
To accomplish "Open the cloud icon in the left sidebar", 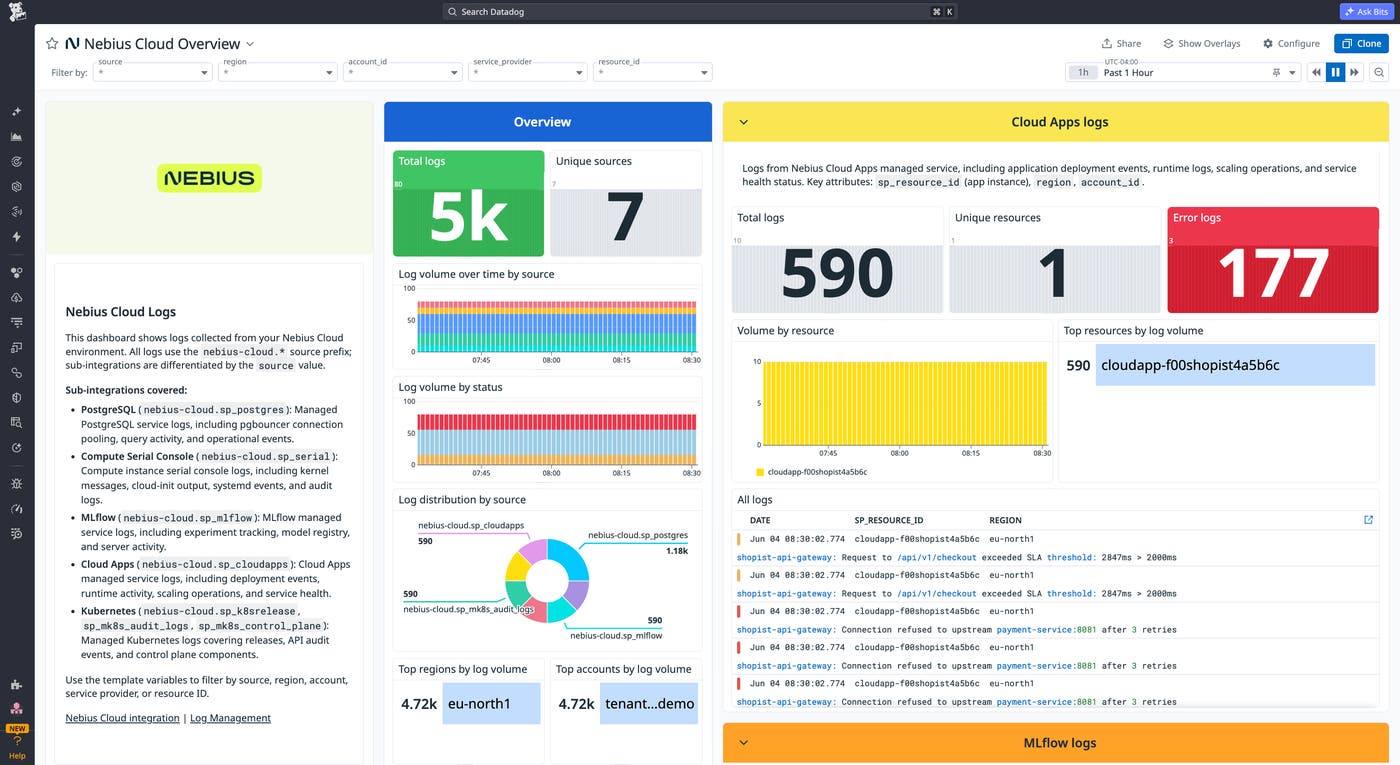I will 17,298.
